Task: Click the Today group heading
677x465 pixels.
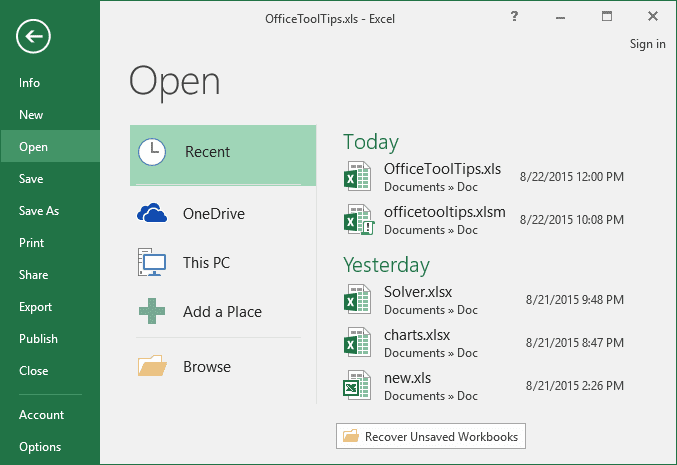Action: (371, 142)
